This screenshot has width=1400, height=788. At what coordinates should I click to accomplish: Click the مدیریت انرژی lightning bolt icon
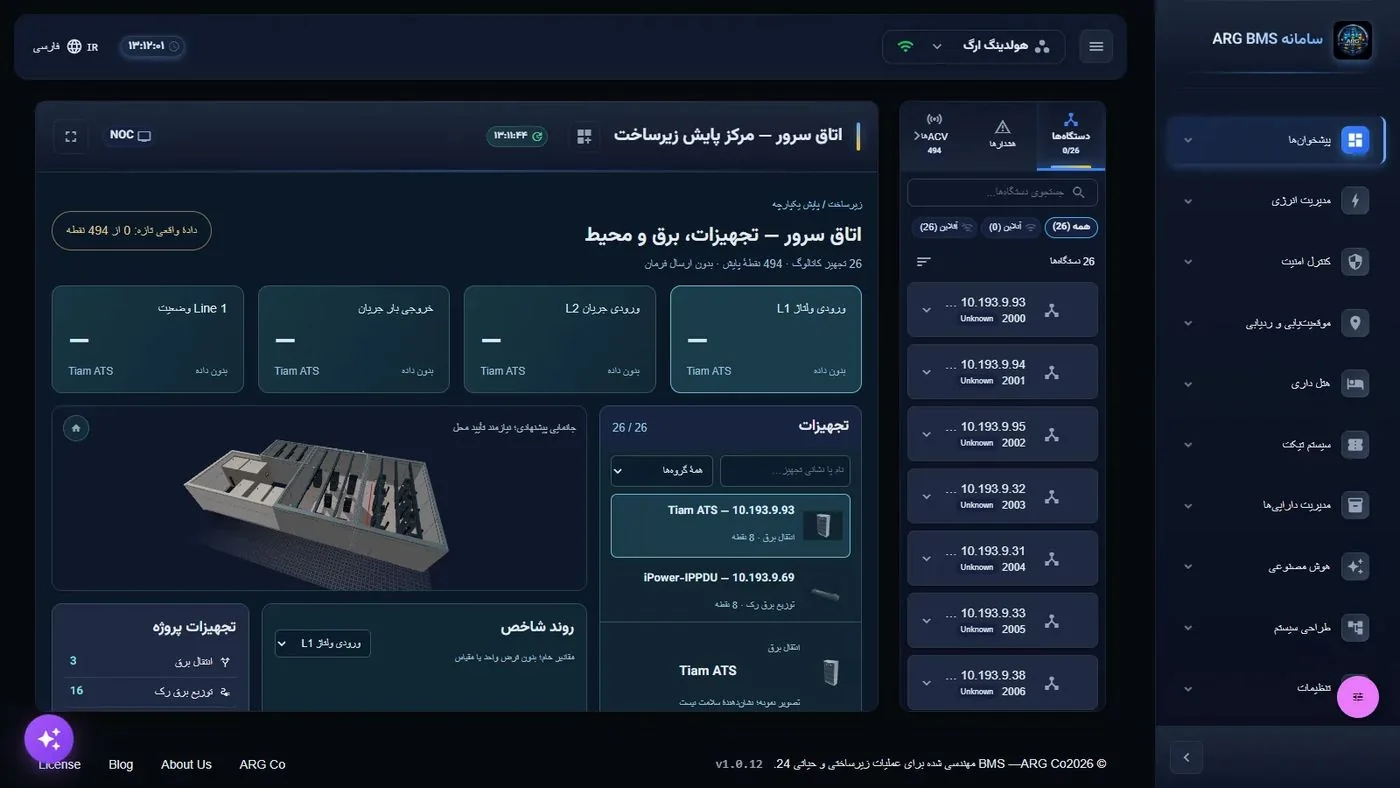[1355, 201]
